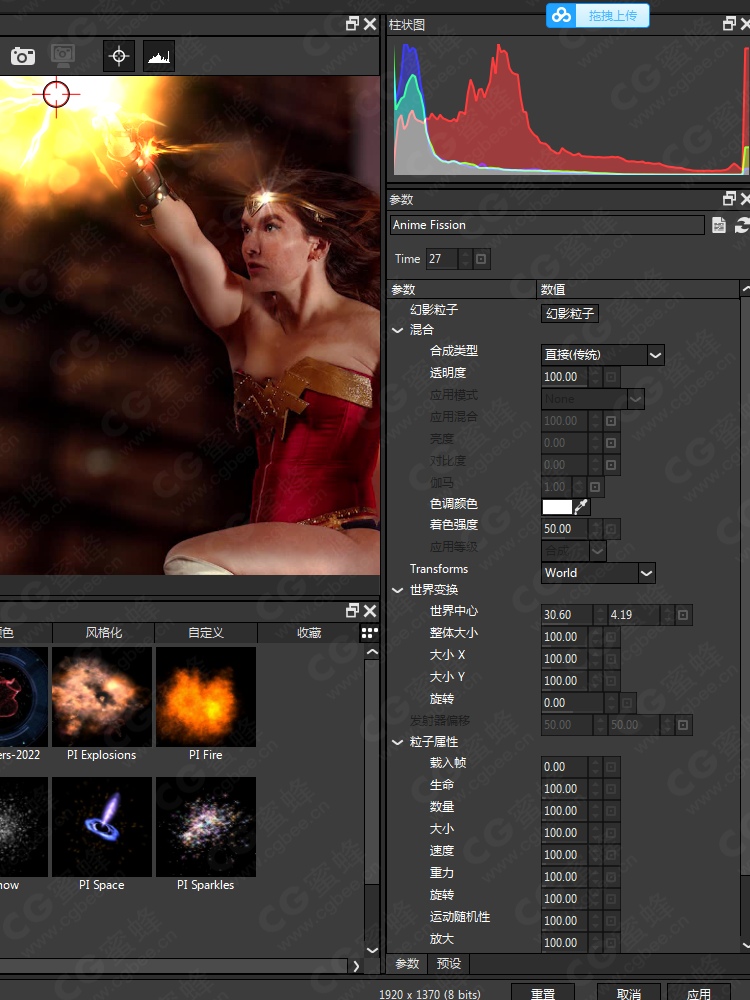The height and width of the screenshot is (1000, 750).
Task: Click the 重置 button
Action: [x=543, y=992]
